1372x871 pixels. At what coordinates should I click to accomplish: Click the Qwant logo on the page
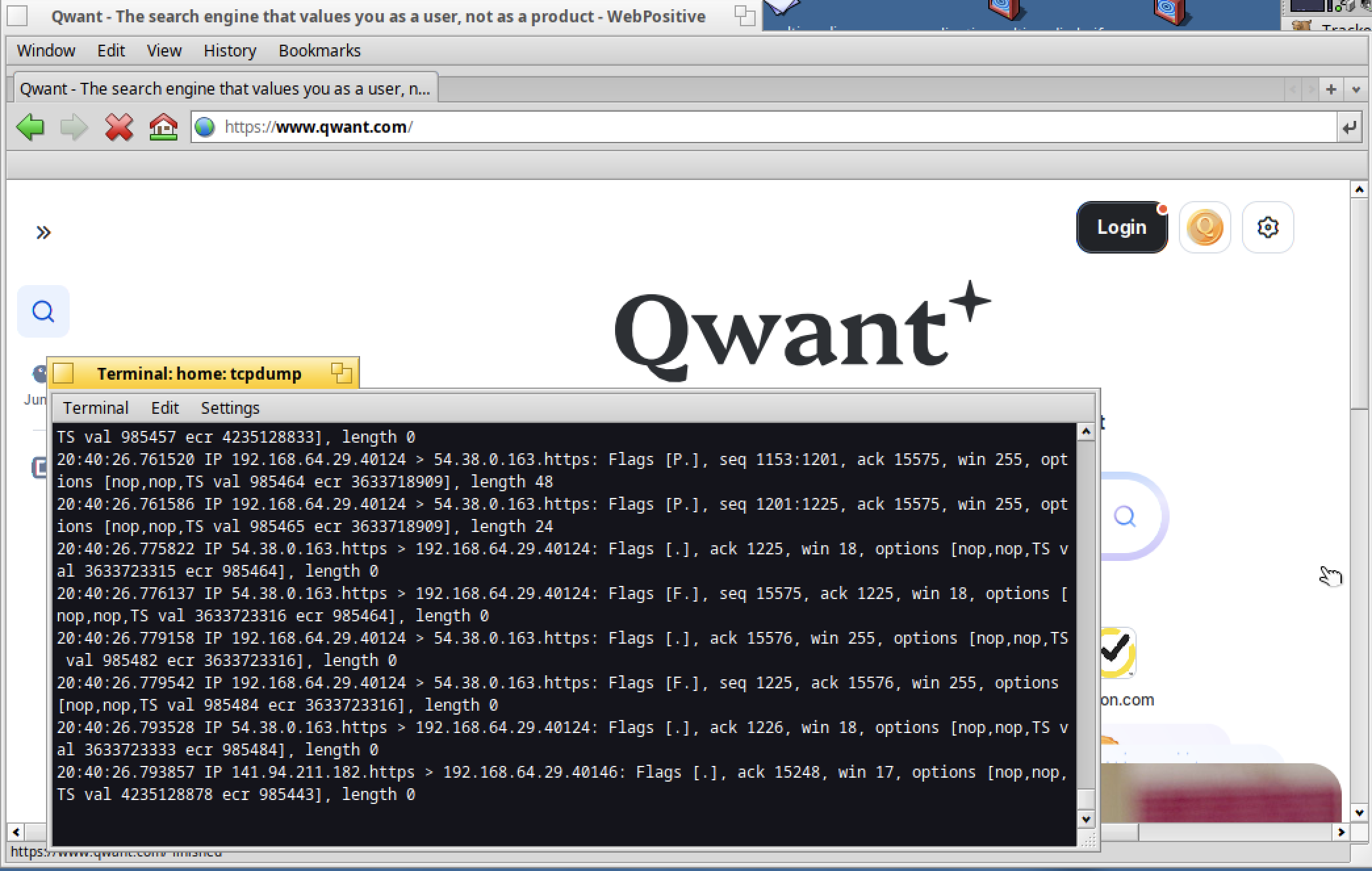[x=802, y=331]
